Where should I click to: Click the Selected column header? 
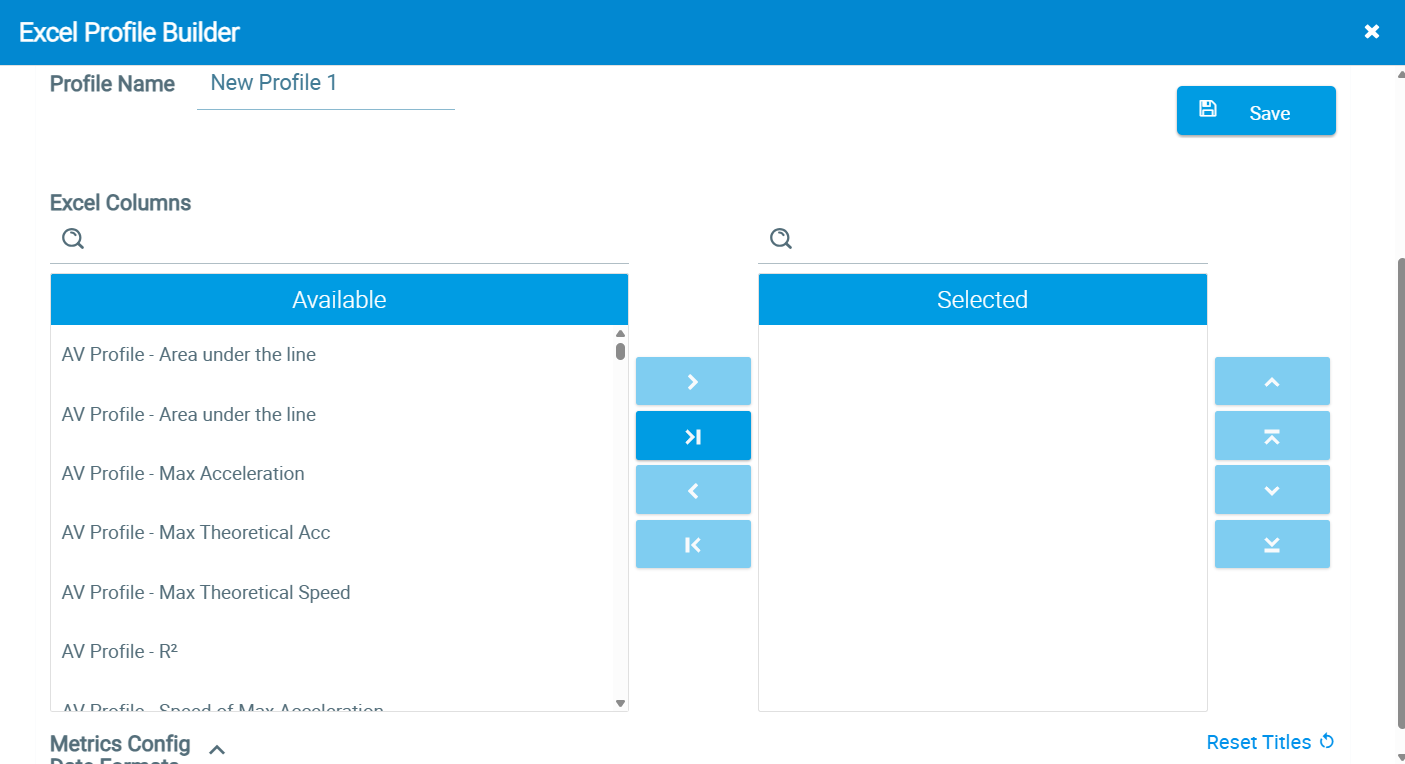tap(982, 299)
